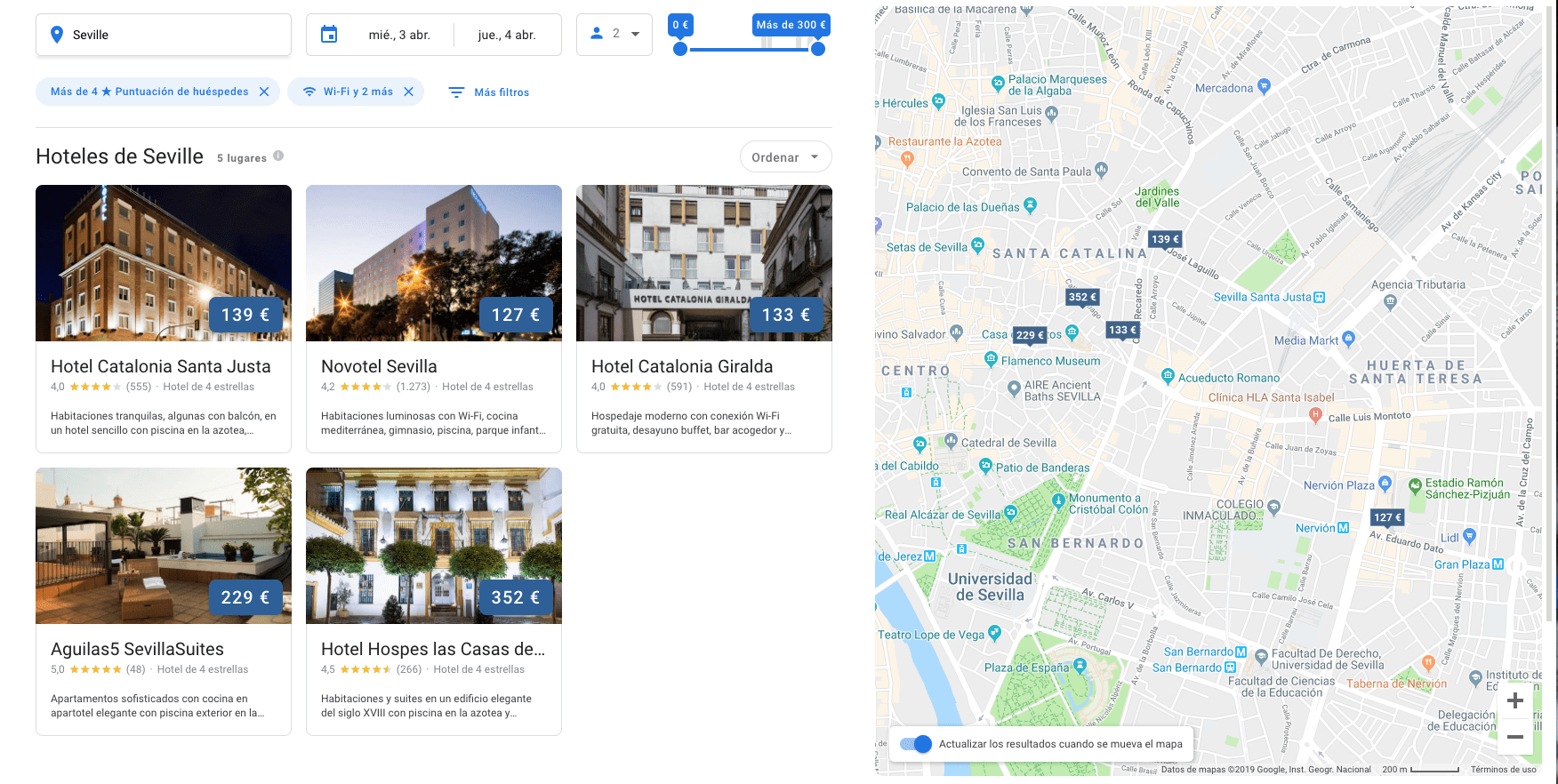Open Términos de uso link on map
The image size is (1558, 784).
(1503, 770)
